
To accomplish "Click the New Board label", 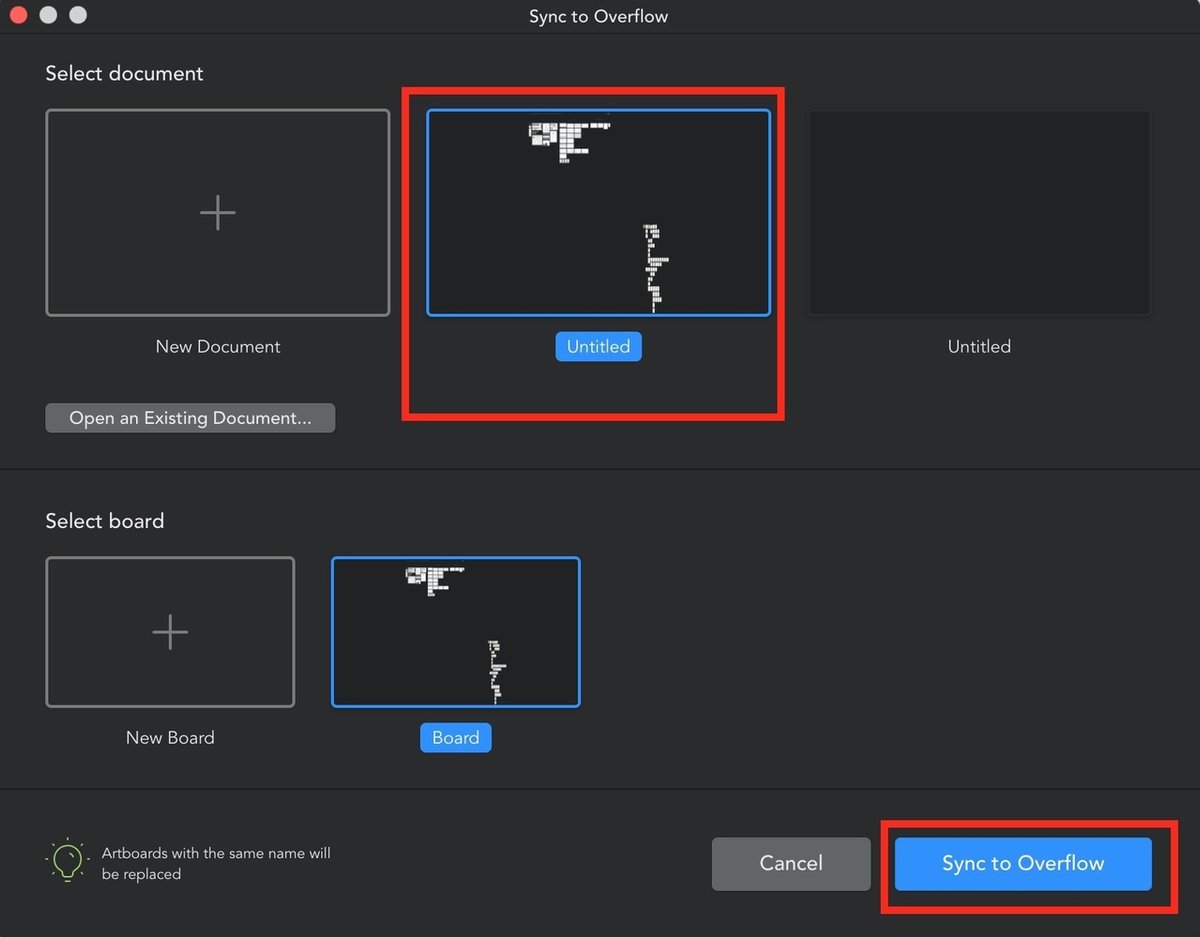I will click(x=170, y=738).
